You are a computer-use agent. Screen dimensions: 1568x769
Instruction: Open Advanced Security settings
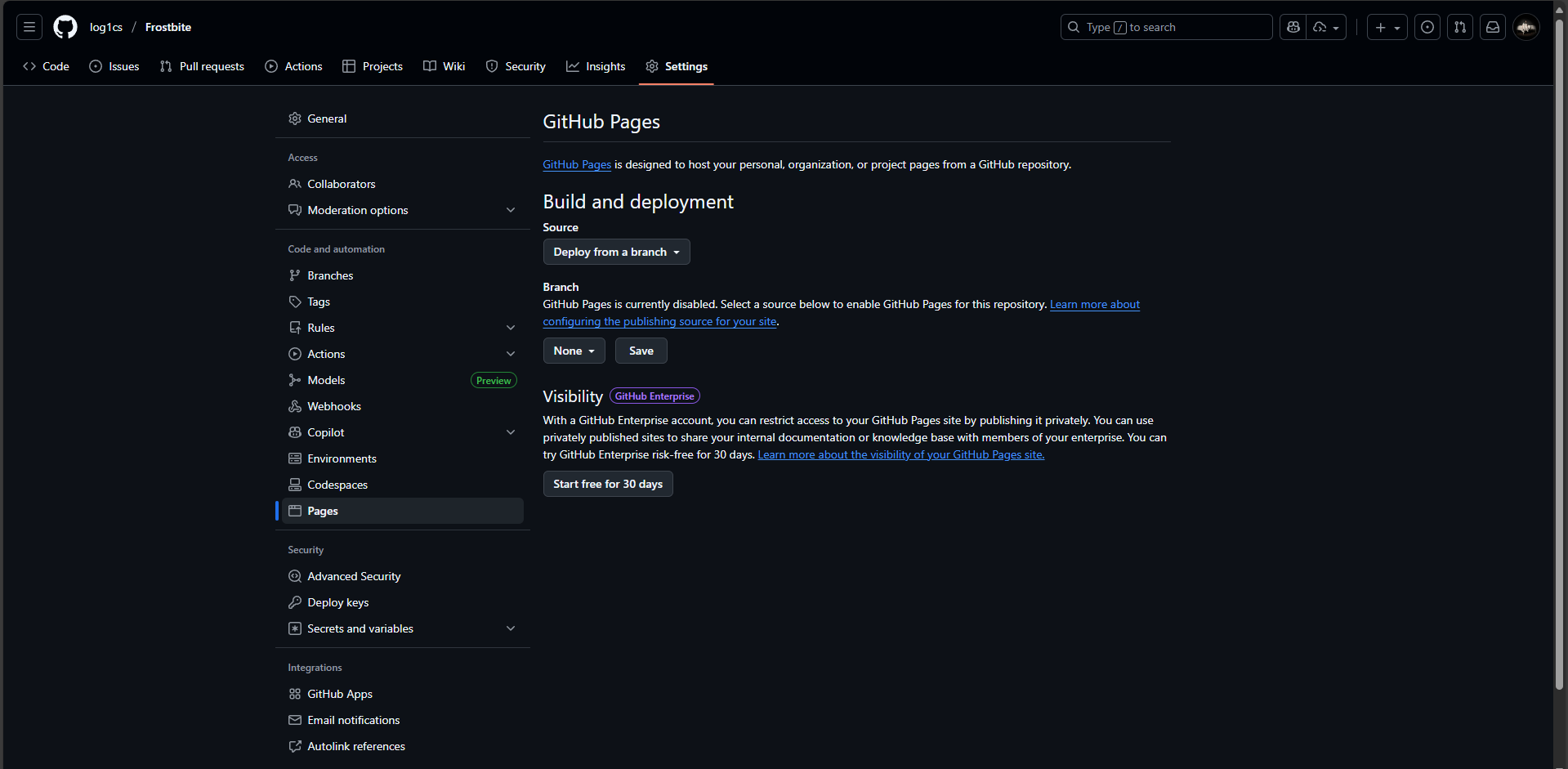403,576
